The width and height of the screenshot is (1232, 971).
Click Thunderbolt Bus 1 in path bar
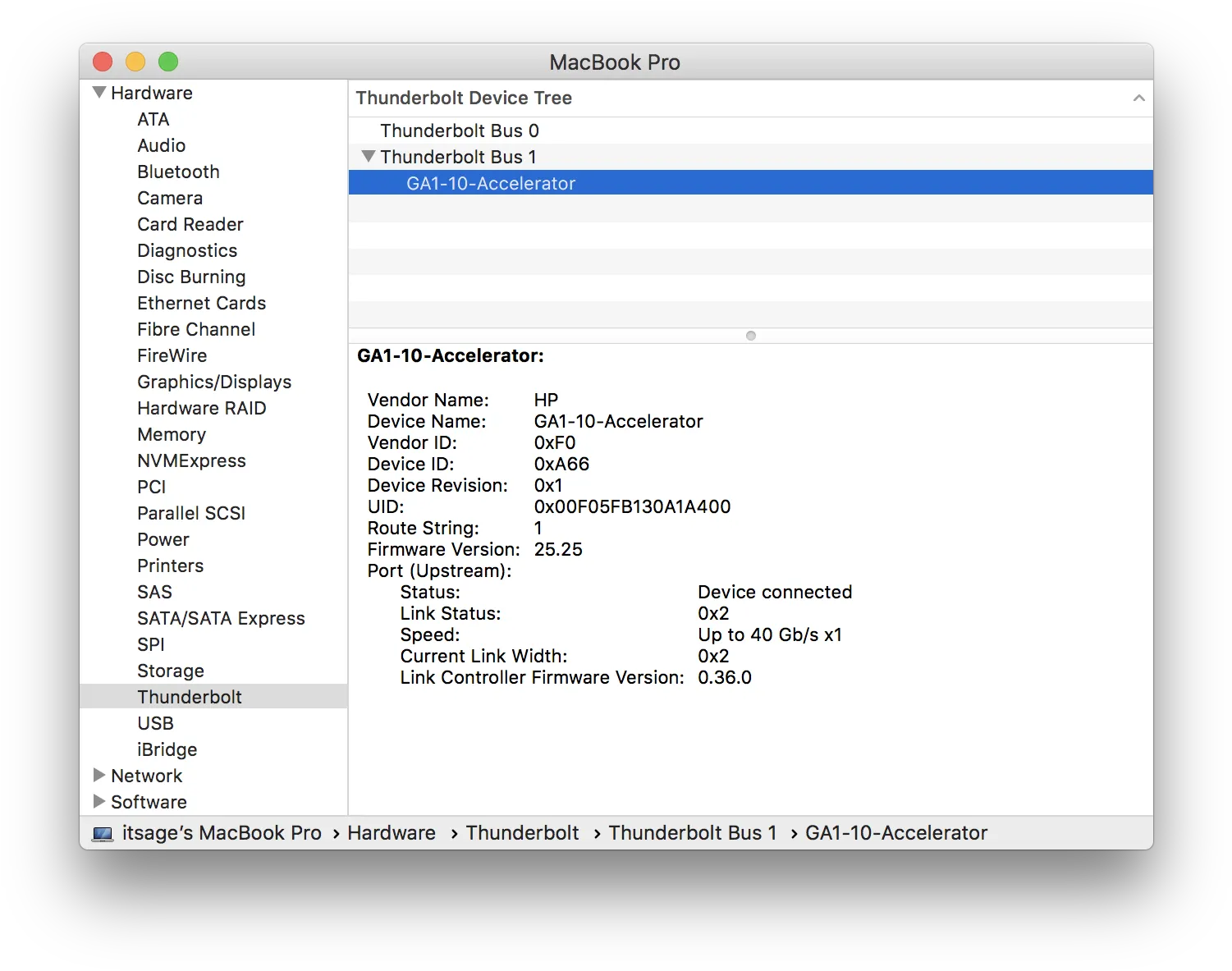pyautogui.click(x=693, y=833)
